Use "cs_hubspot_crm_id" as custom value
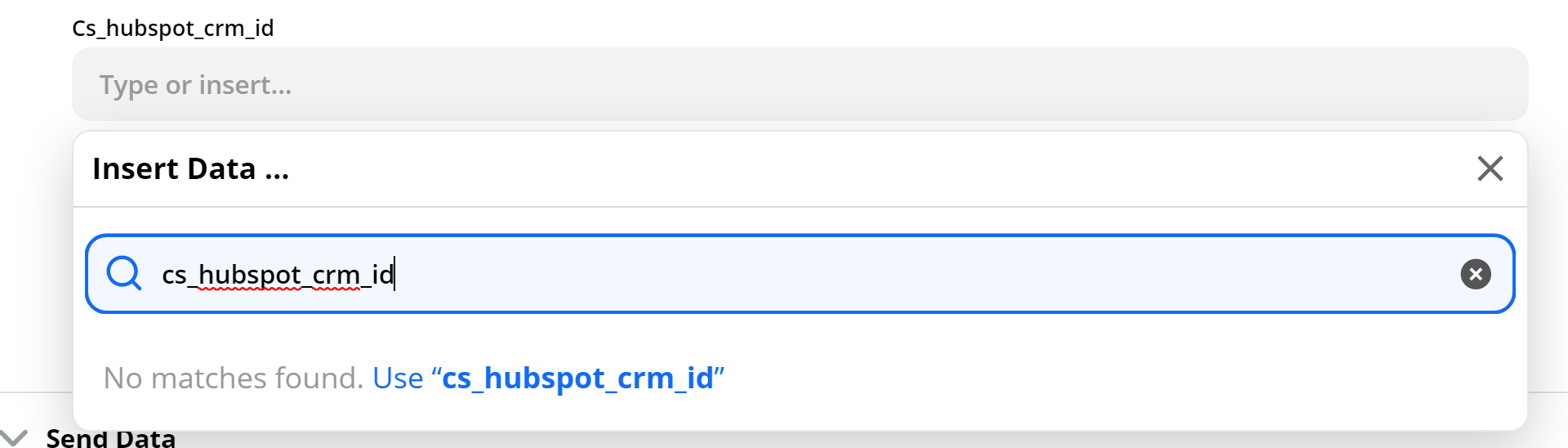Screen dimensions: 1568x448 548,378
